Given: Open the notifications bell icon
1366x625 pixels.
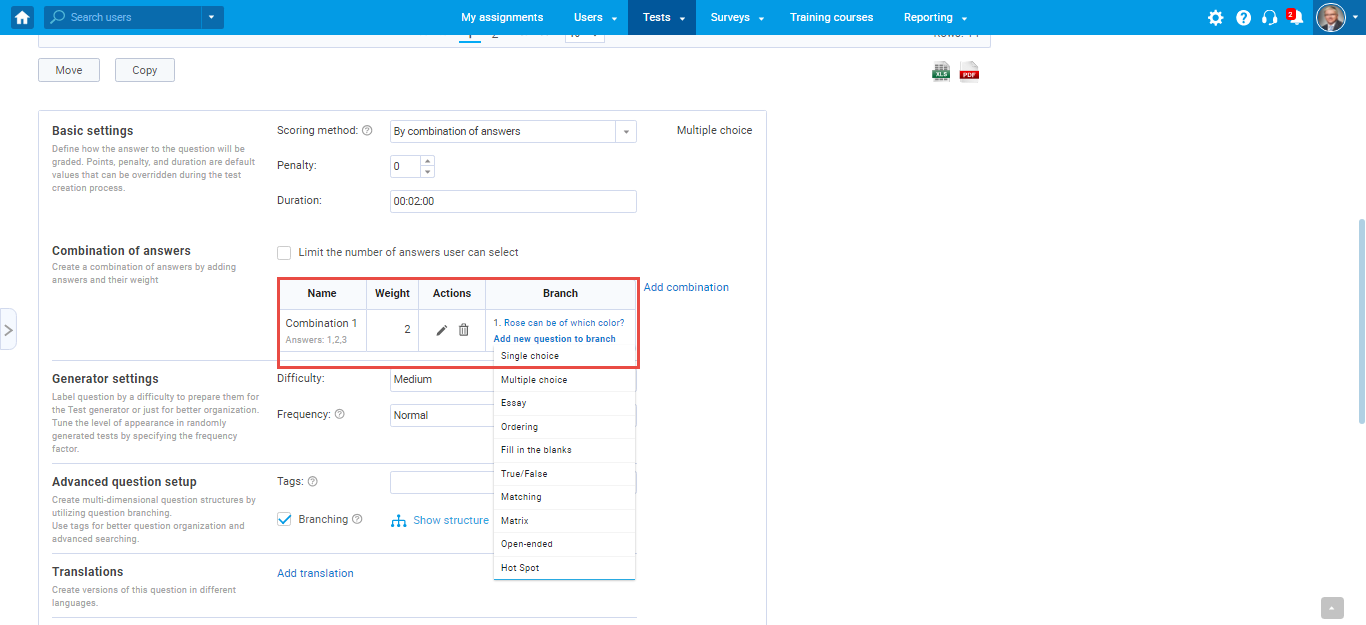Looking at the screenshot, I should click(1295, 18).
